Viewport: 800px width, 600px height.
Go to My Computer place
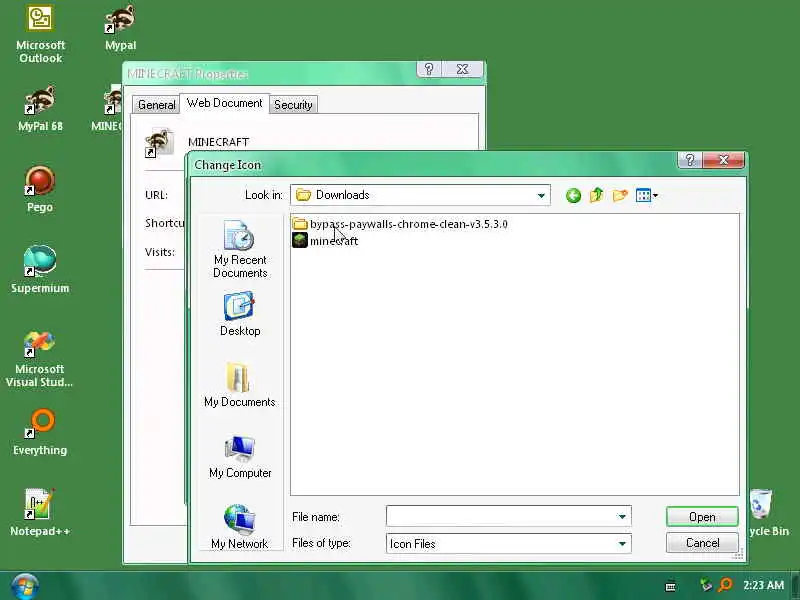pos(240,457)
